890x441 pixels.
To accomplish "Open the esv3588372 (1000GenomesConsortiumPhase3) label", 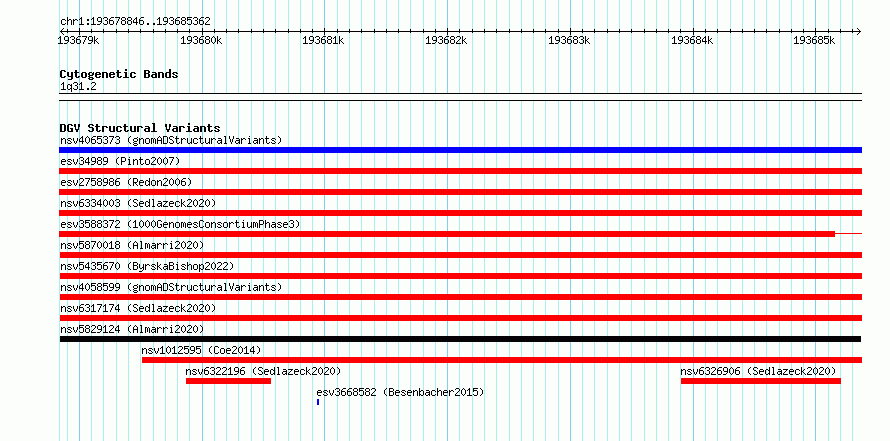I will coord(180,224).
